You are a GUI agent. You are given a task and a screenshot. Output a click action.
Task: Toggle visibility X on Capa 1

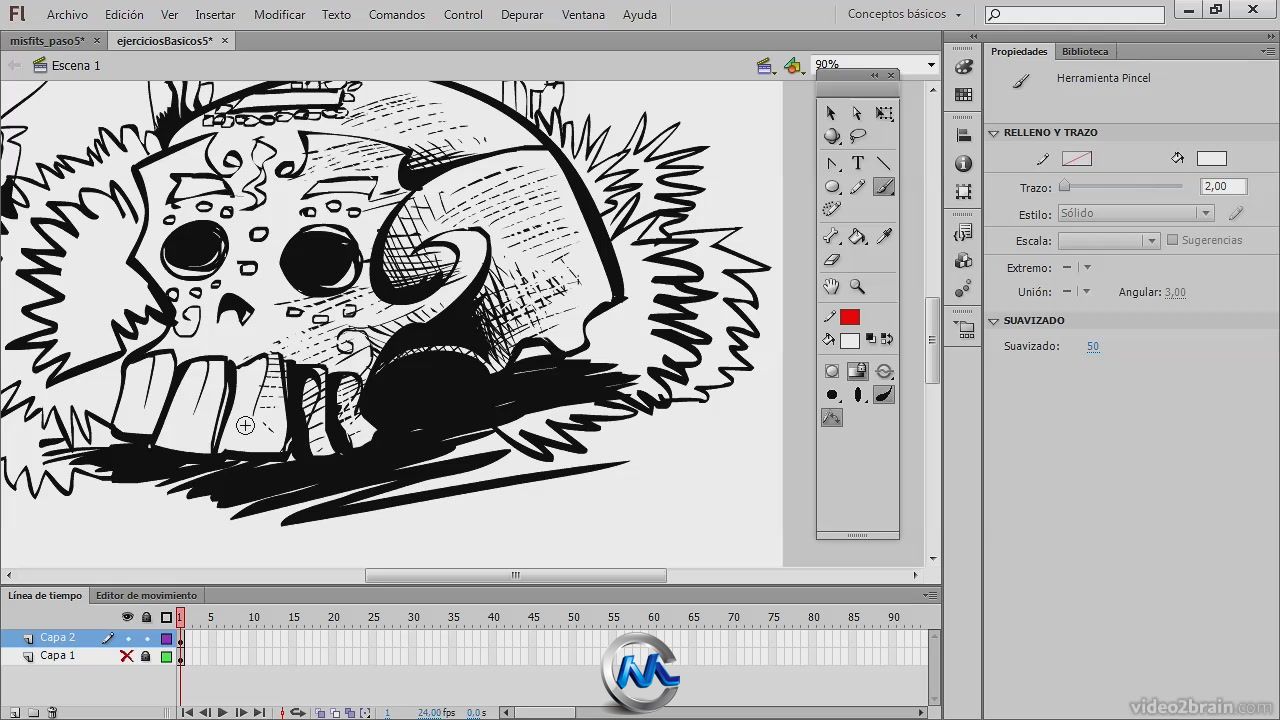click(x=127, y=656)
